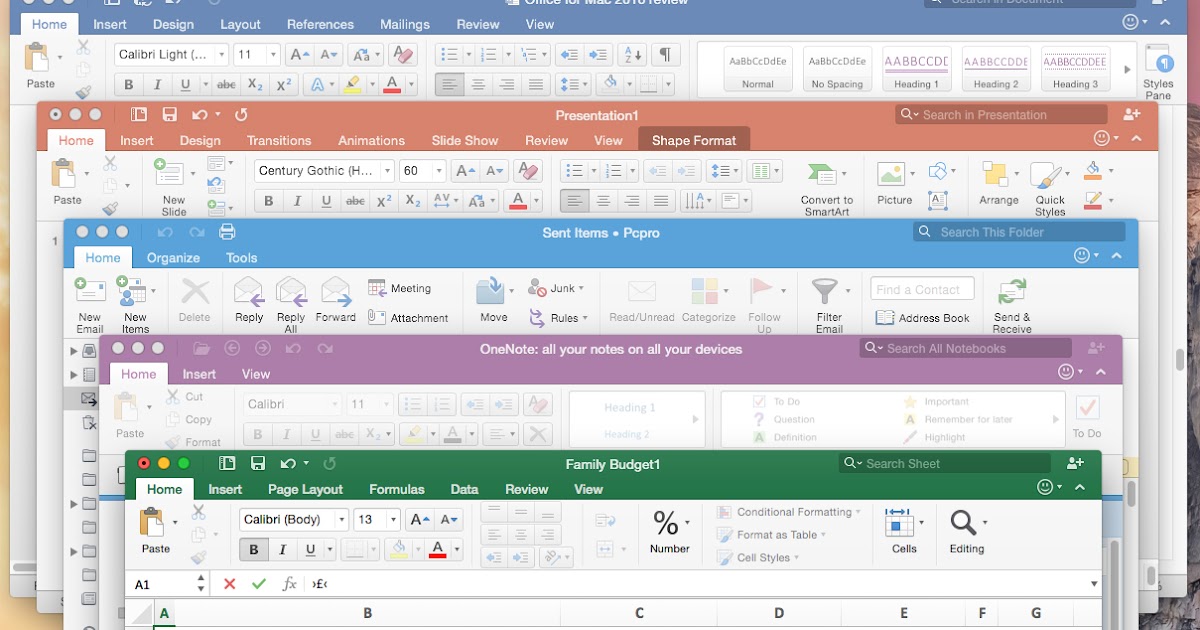
Task: Toggle Underline in the Excel ribbon
Action: tap(311, 550)
